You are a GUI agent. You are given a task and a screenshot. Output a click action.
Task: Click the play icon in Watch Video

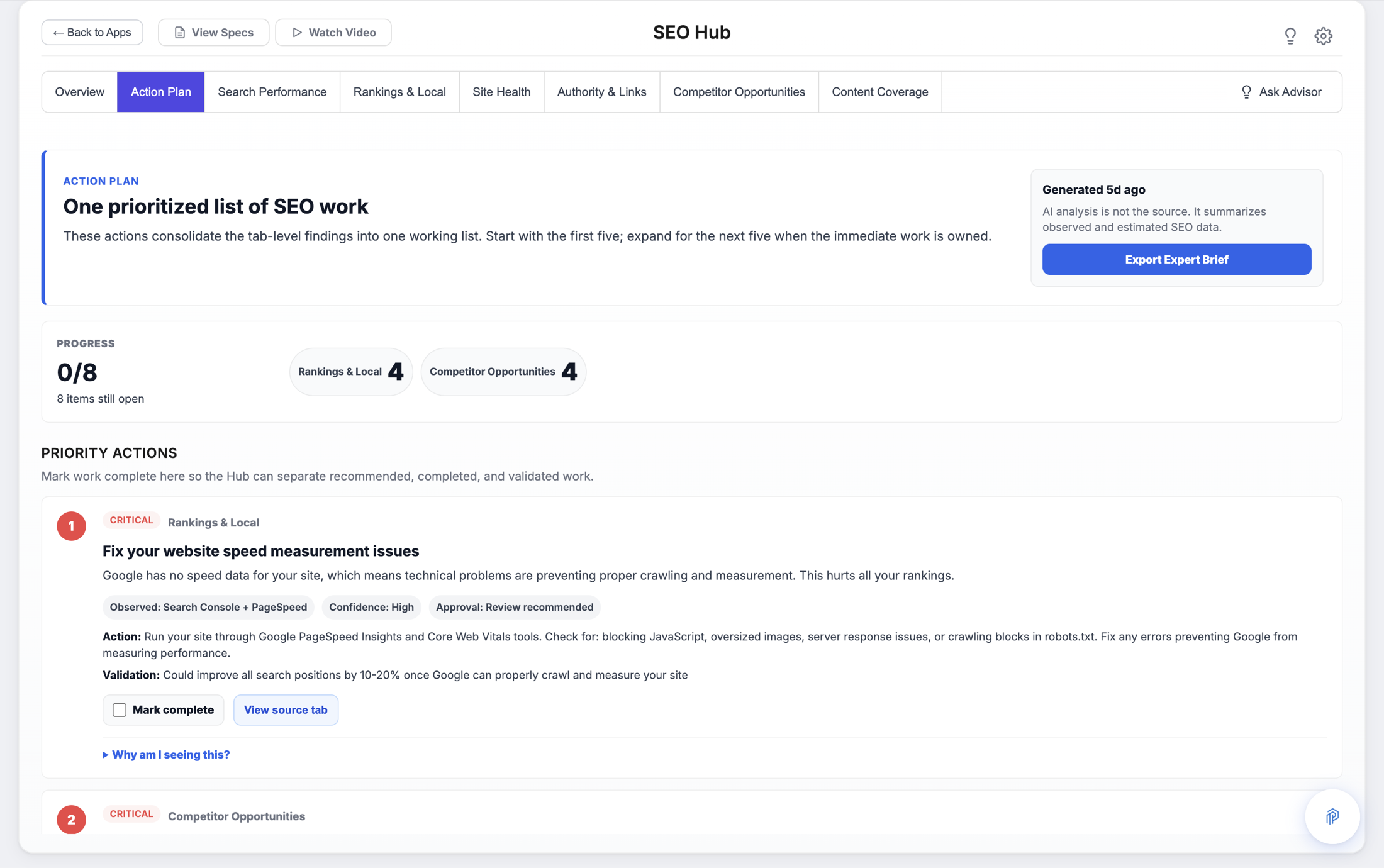point(297,33)
